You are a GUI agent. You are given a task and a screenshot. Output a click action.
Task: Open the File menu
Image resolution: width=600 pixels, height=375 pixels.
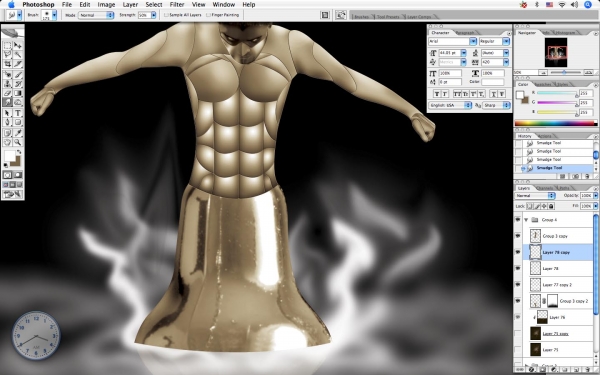pos(67,5)
